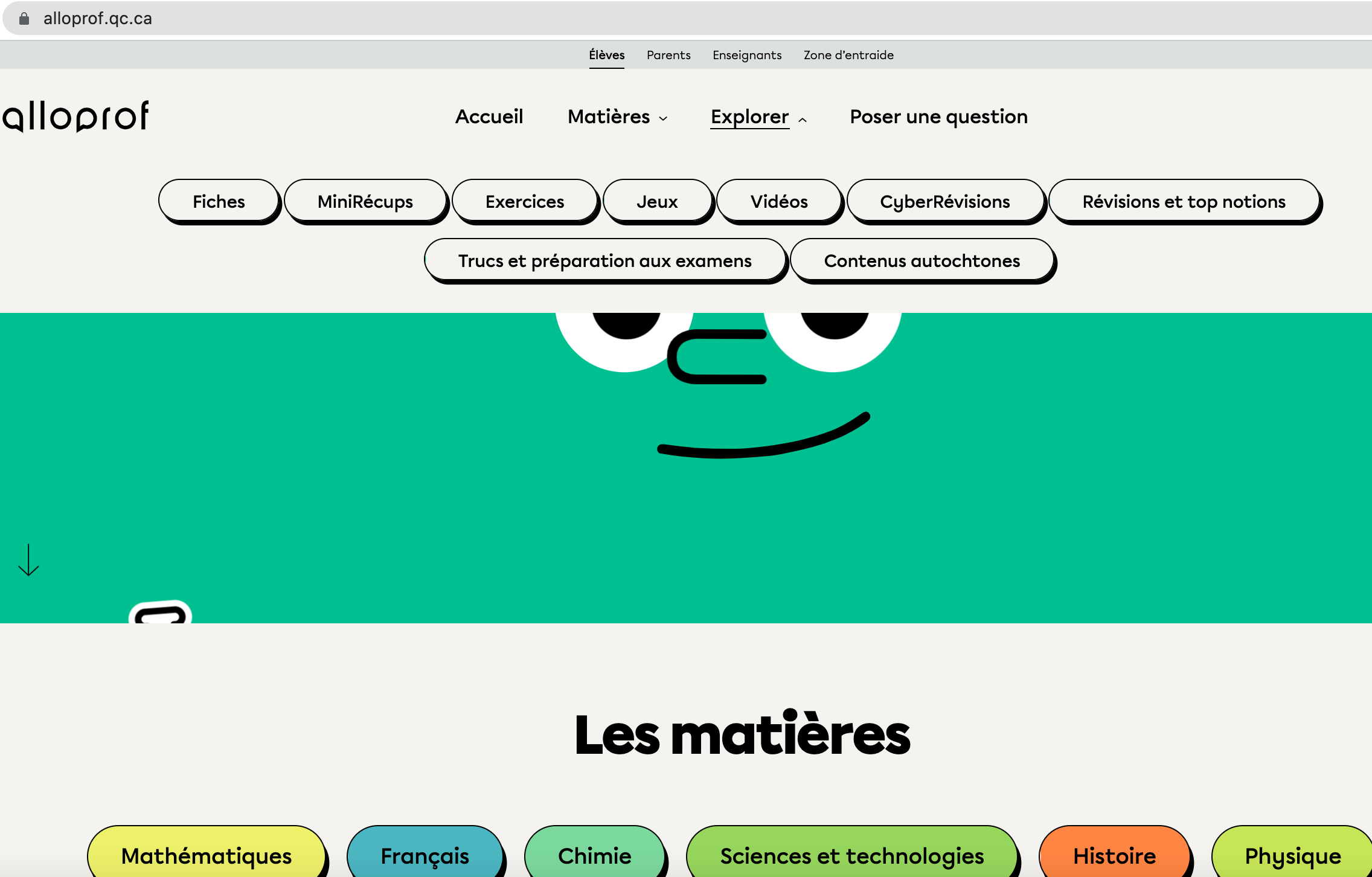This screenshot has width=1372, height=877.
Task: Open the Accueil menu item
Action: pyautogui.click(x=489, y=117)
